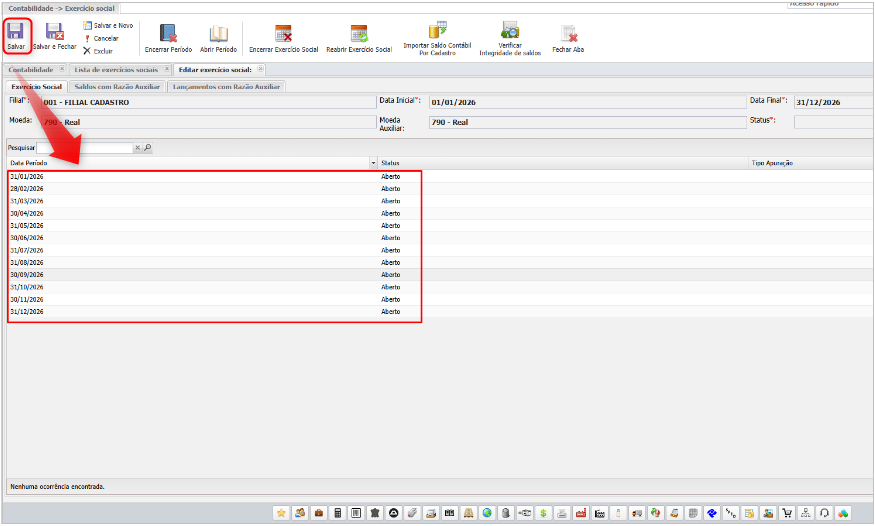875x526 pixels.
Task: Click the Abrir Período book icon
Action: [x=218, y=34]
